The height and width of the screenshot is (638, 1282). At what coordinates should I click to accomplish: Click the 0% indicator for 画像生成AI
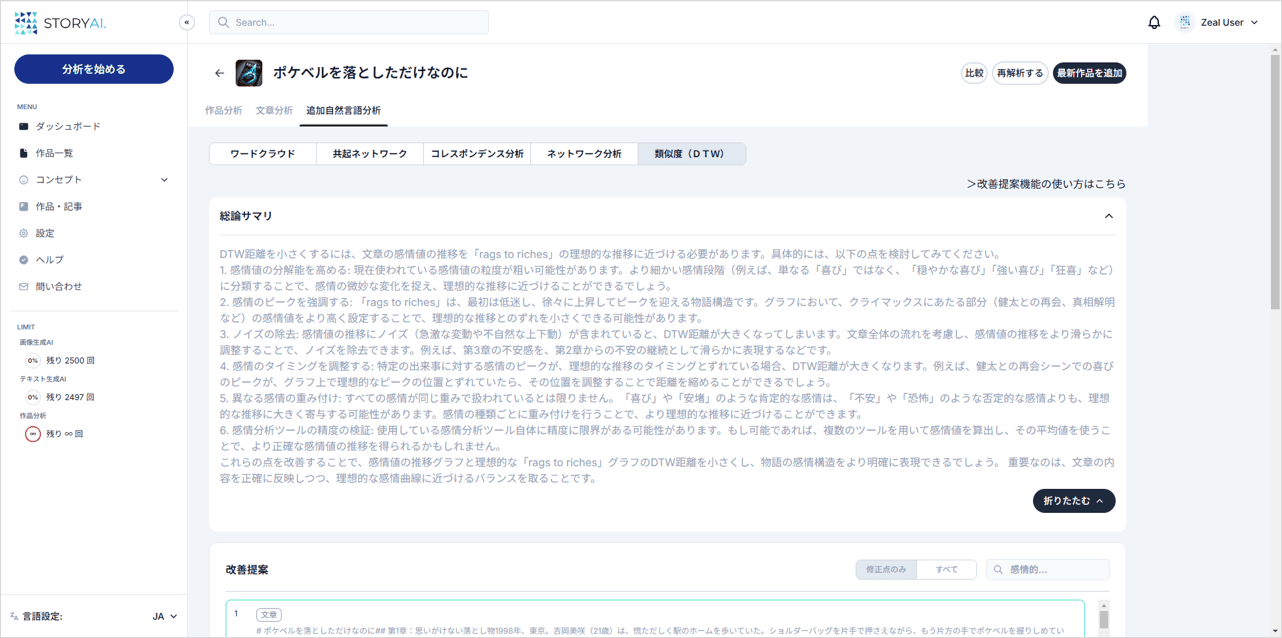33,360
